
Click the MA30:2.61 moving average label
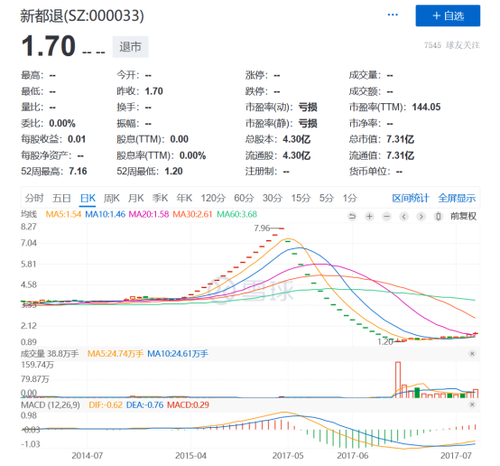point(192,214)
